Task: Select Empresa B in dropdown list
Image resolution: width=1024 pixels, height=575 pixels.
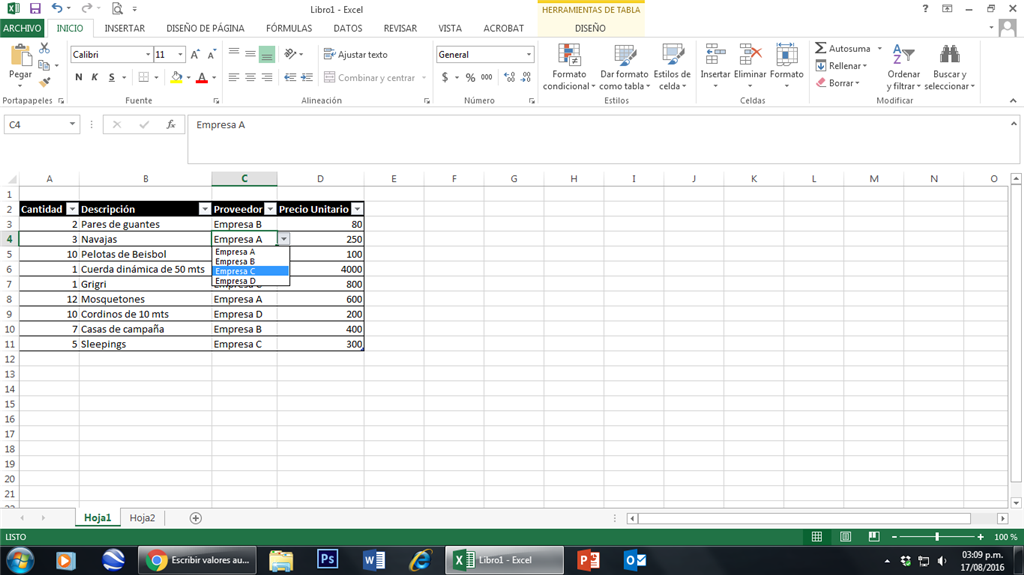Action: [x=251, y=261]
